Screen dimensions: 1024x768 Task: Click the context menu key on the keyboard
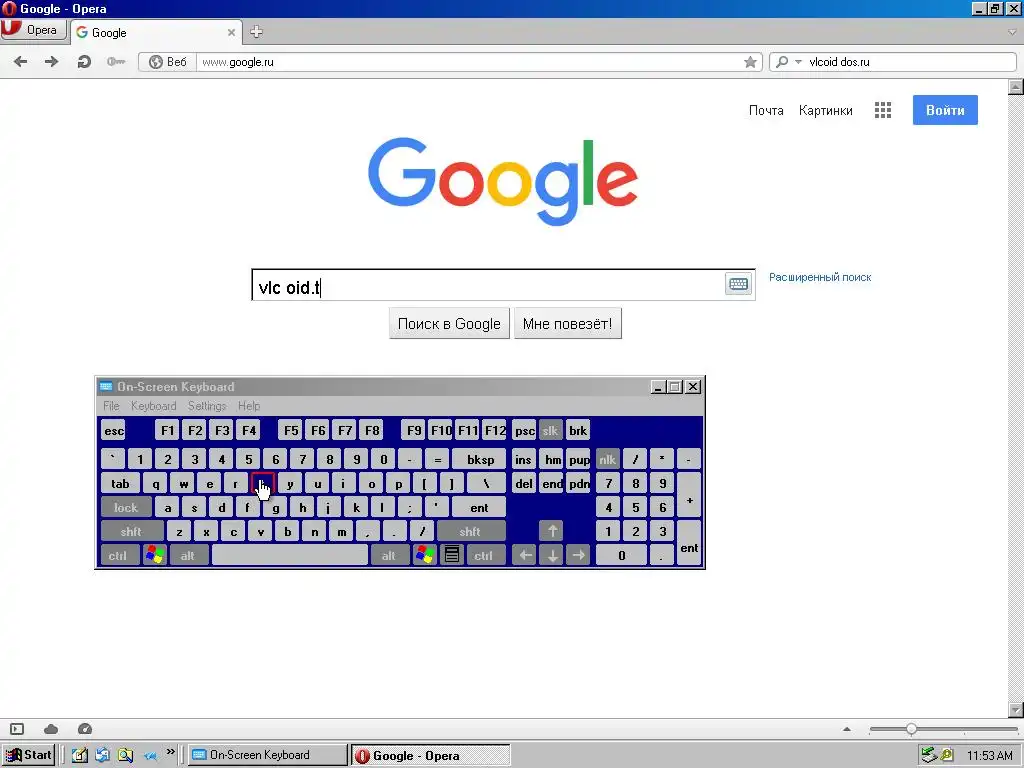pos(452,556)
